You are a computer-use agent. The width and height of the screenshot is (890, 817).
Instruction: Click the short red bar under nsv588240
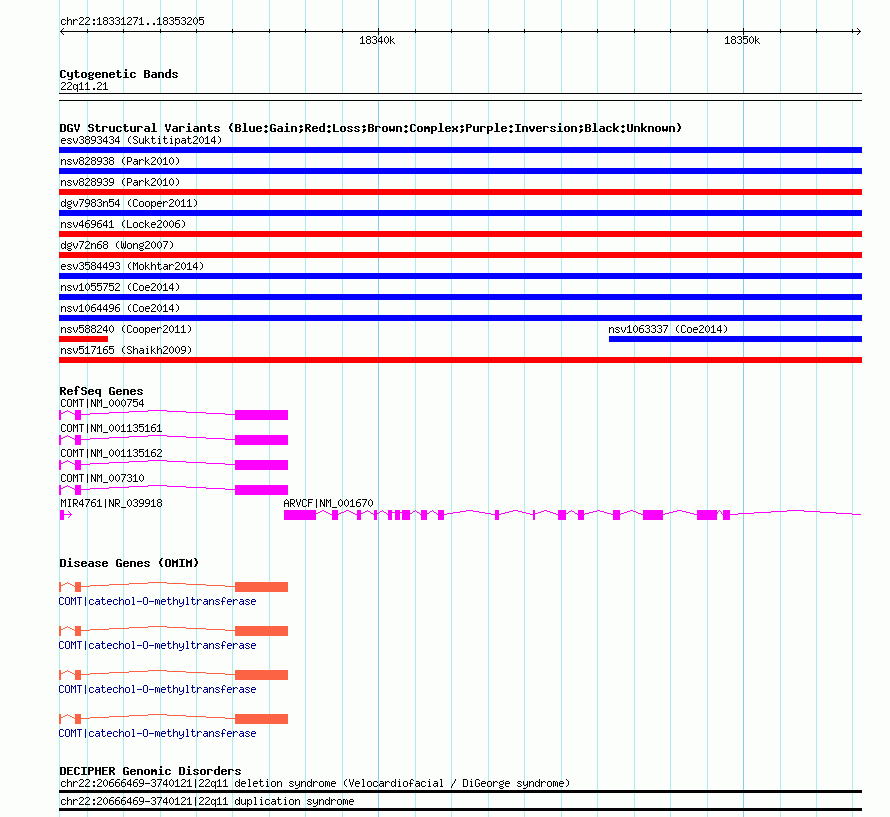(83, 339)
